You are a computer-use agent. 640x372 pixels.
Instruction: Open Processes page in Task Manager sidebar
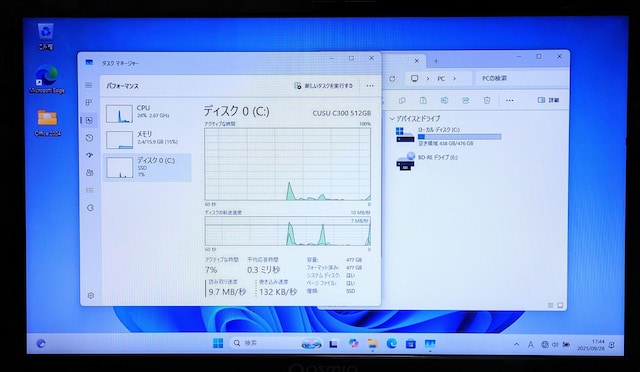click(89, 102)
